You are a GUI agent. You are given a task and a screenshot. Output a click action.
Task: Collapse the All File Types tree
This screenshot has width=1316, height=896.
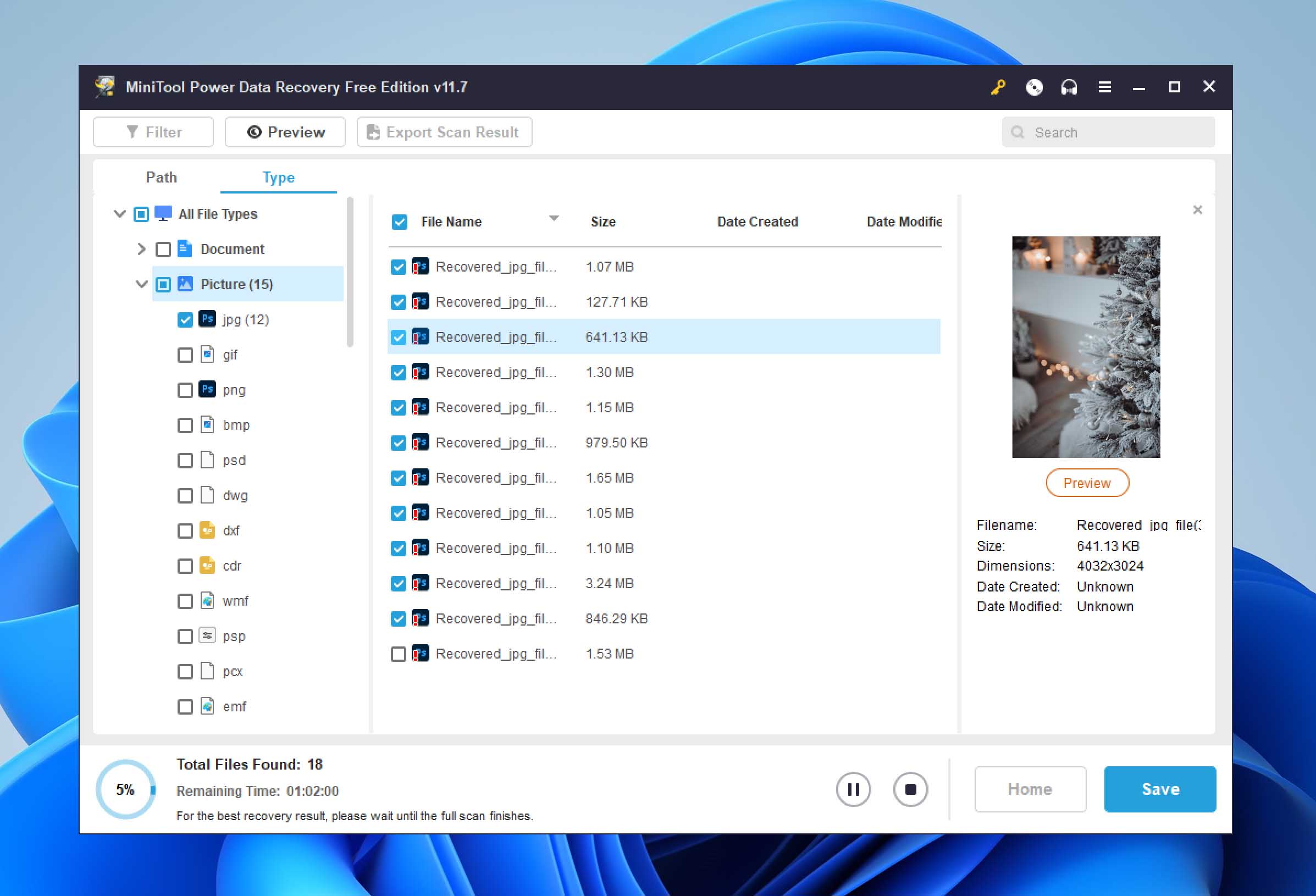[x=119, y=213]
